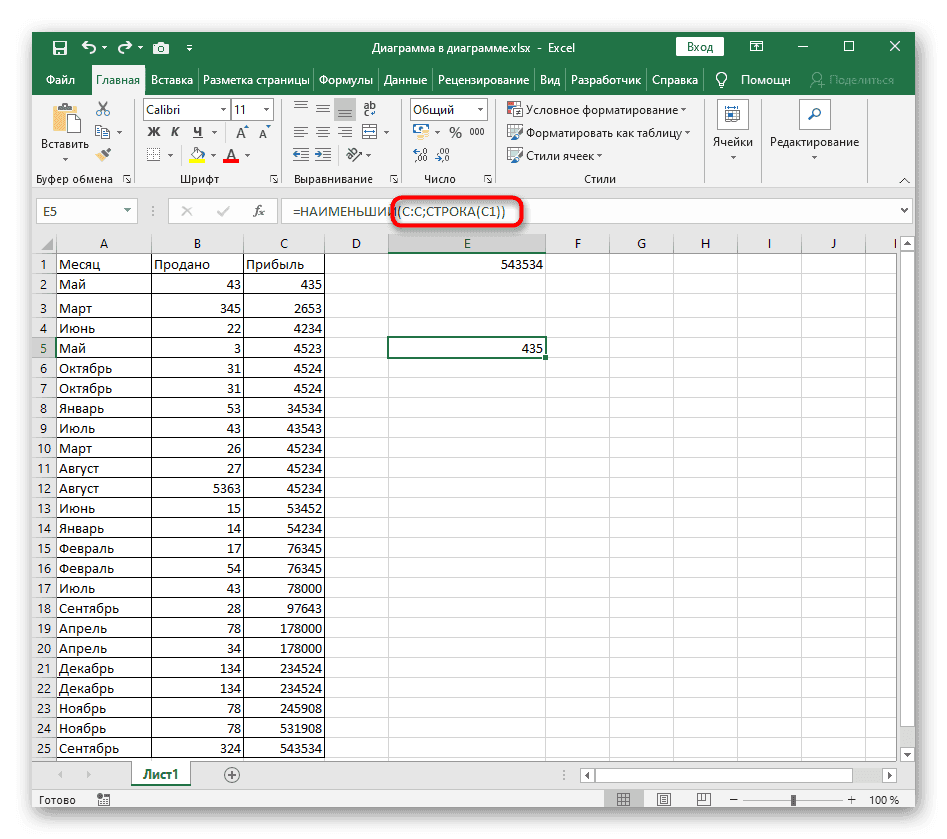Click the Cut scissors icon

(x=103, y=110)
